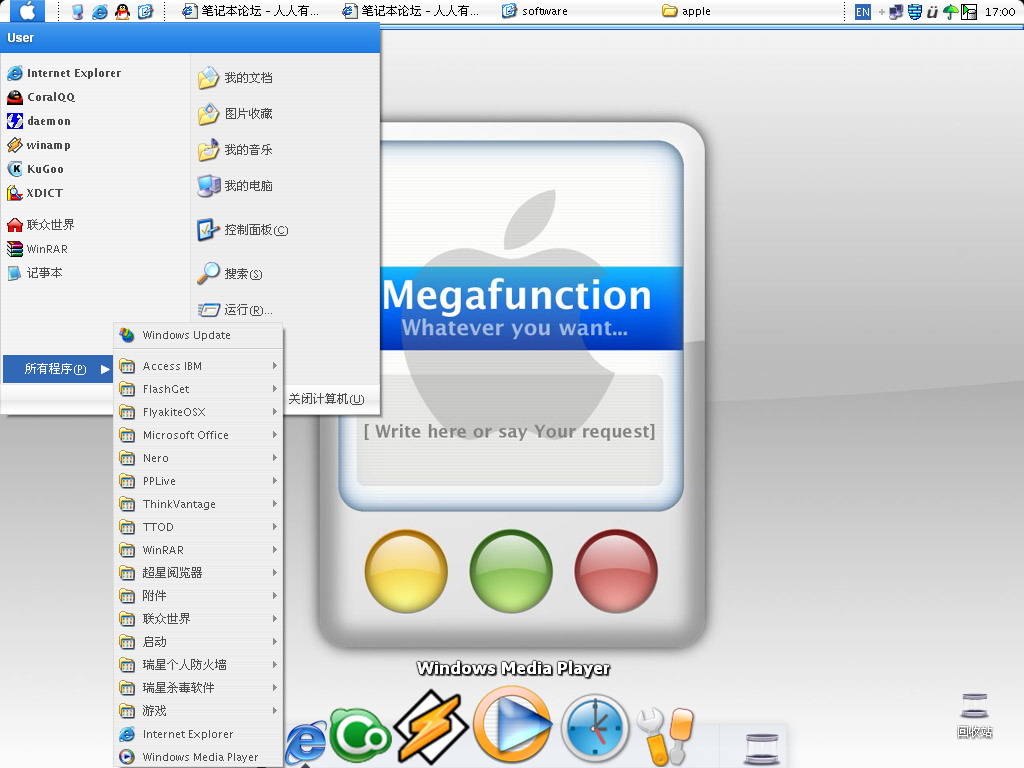The image size is (1024, 768).
Task: Select the TTOD folder in the programs list
Action: click(199, 527)
